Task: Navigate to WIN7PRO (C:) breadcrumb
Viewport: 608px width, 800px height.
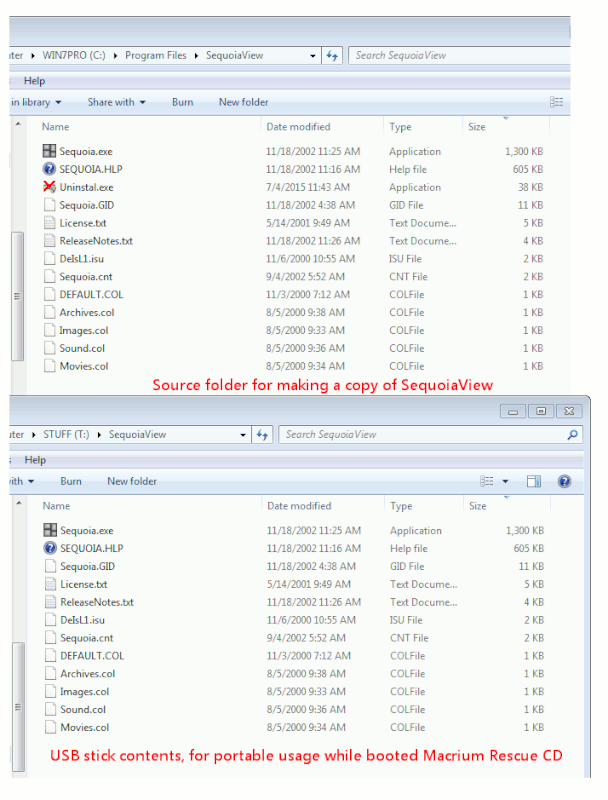Action: point(74,55)
